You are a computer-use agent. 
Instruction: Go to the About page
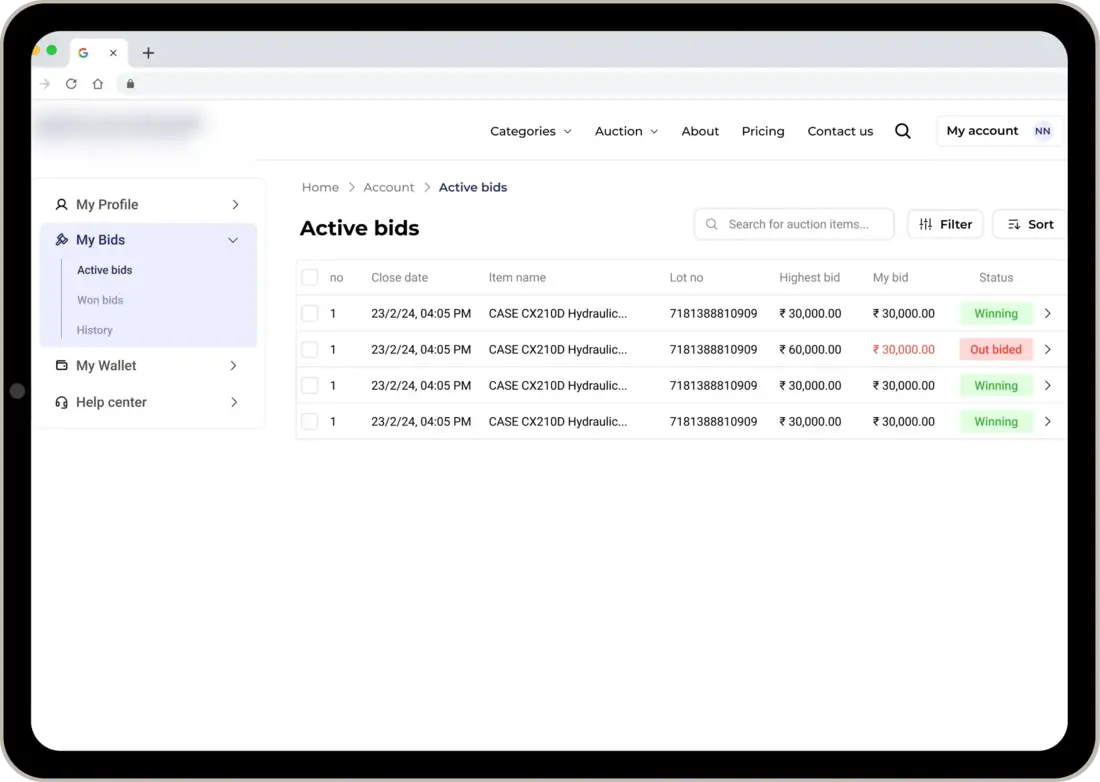(699, 131)
